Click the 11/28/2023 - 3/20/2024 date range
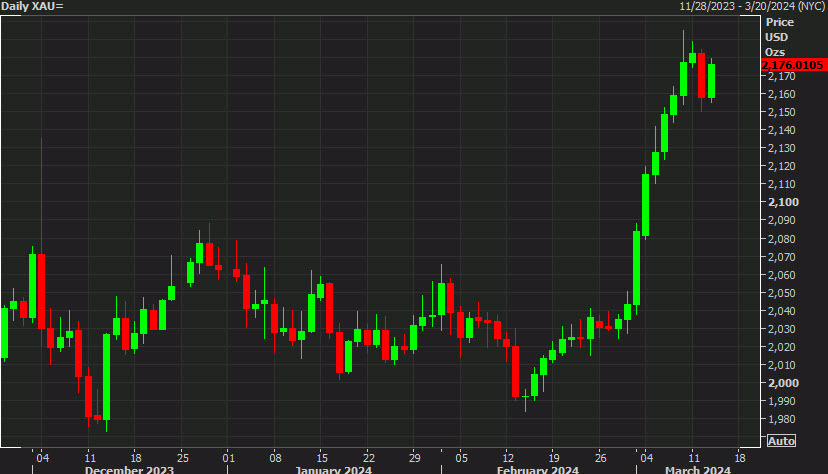This screenshot has width=828, height=474. pyautogui.click(x=752, y=6)
